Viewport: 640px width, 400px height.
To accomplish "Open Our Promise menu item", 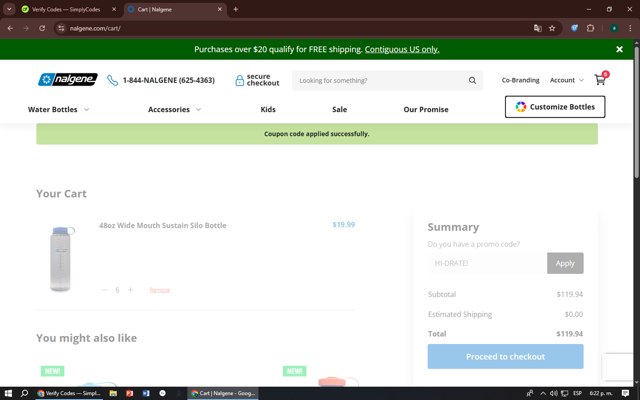I will coord(426,109).
